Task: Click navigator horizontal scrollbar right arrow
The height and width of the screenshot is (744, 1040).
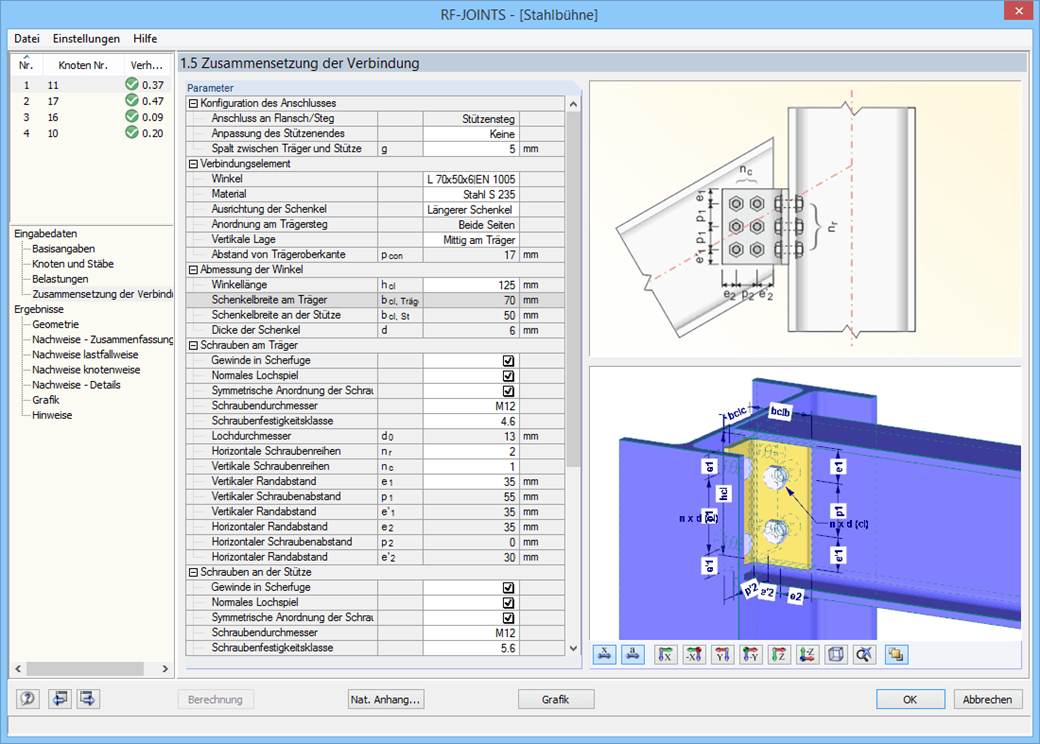Action: (x=165, y=668)
